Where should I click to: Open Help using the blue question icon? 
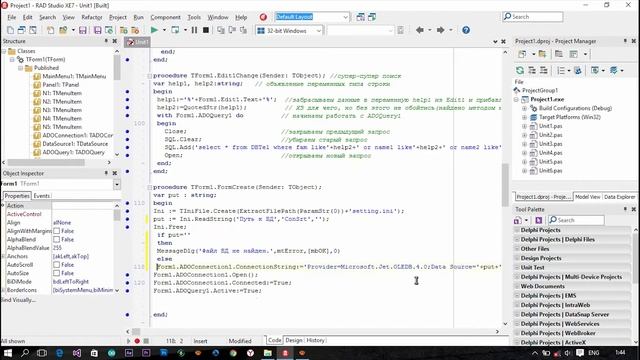point(466,30)
